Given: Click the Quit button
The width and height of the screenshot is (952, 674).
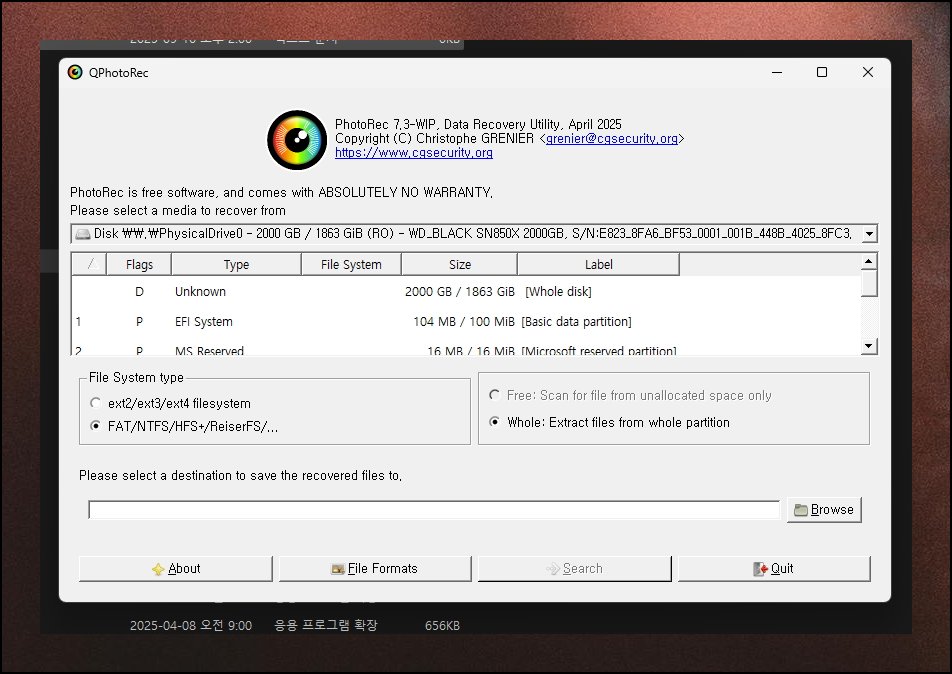Looking at the screenshot, I should click(774, 569).
